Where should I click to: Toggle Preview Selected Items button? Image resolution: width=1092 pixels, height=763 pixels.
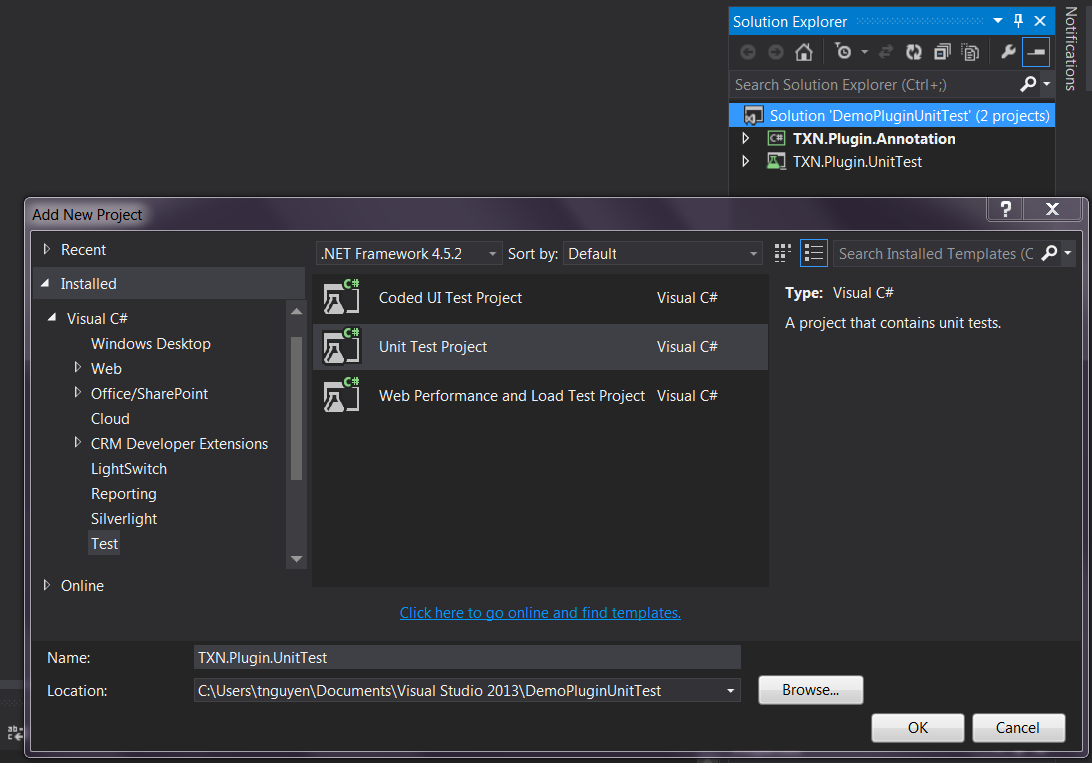[1036, 52]
